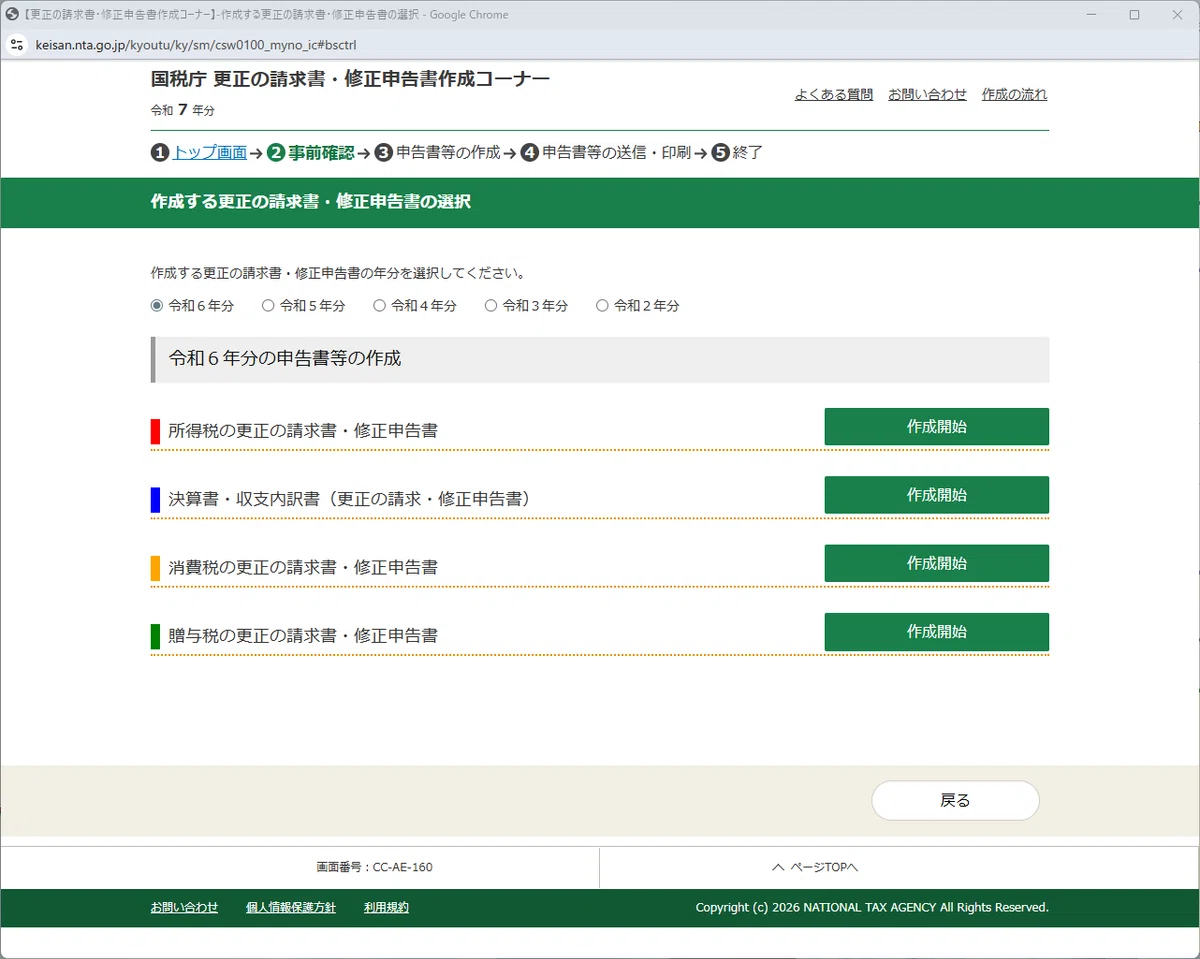
Task: Select 令和4年分 radio button
Action: [379, 306]
